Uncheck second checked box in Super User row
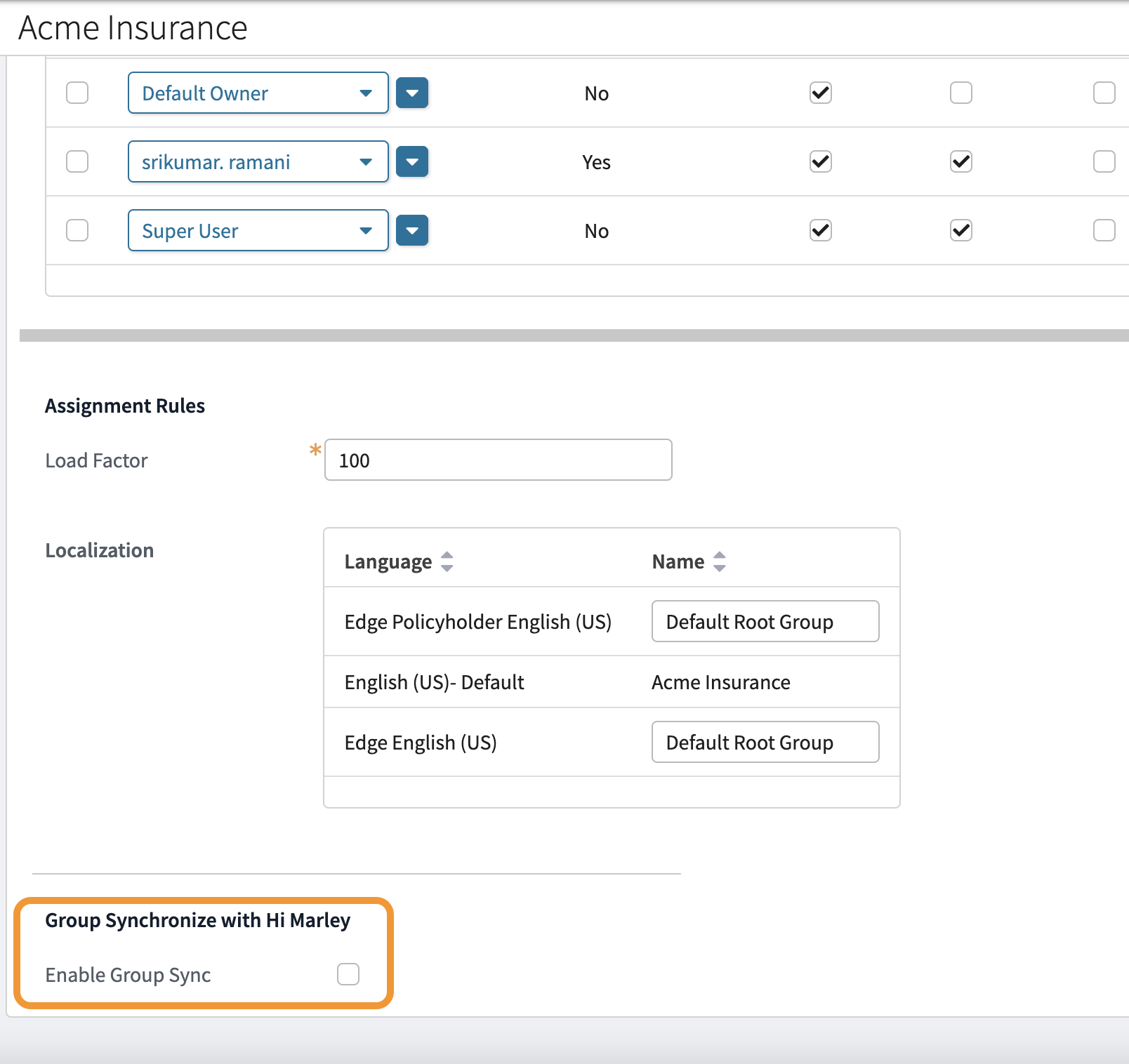1129x1064 pixels. pyautogui.click(x=961, y=230)
